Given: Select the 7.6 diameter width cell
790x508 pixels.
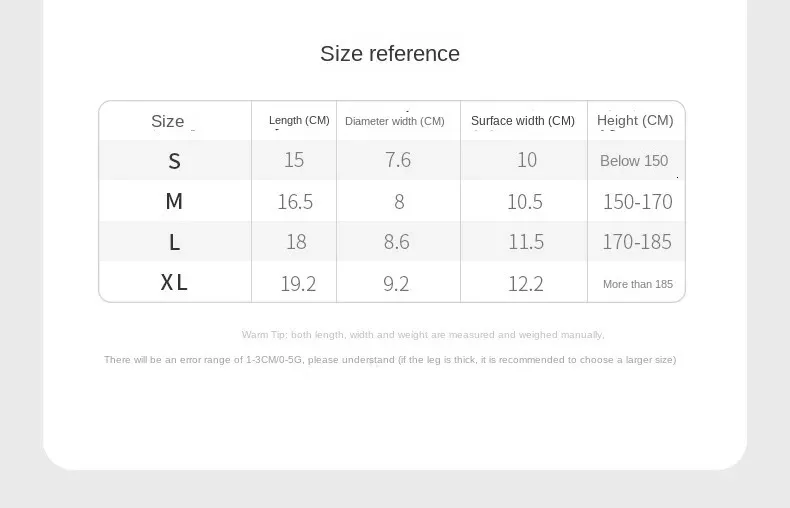Looking at the screenshot, I should 398,161.
